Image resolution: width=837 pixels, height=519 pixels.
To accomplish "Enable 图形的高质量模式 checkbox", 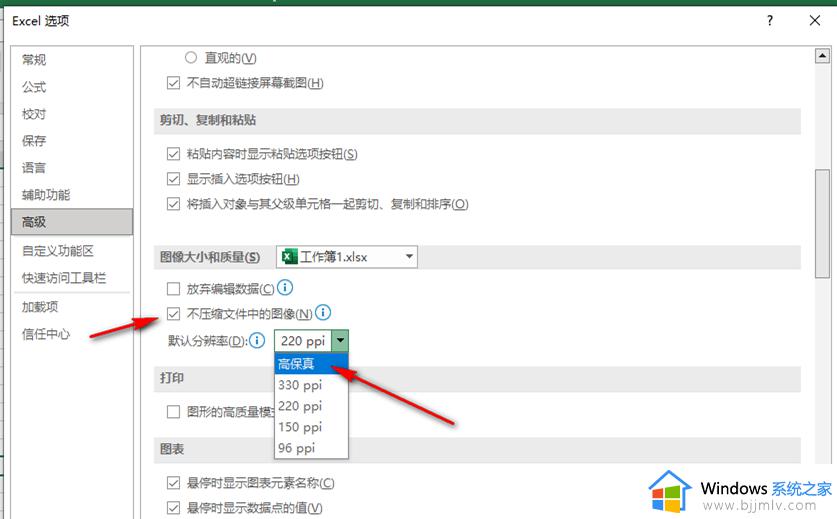I will click(x=173, y=412).
